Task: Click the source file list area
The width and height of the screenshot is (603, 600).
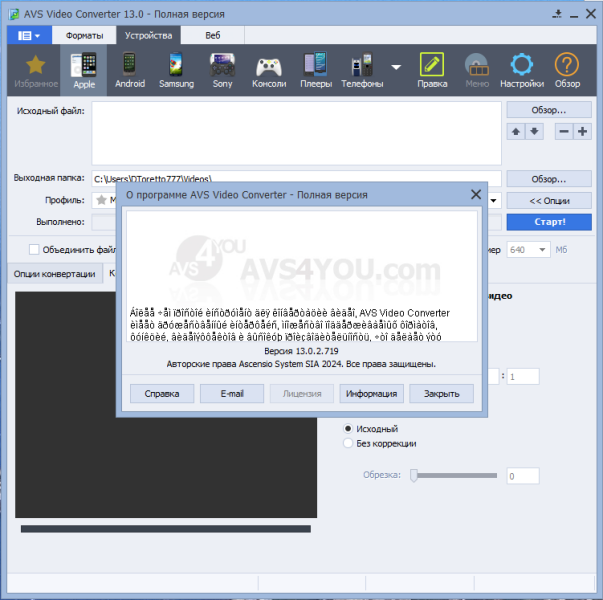Action: point(296,133)
